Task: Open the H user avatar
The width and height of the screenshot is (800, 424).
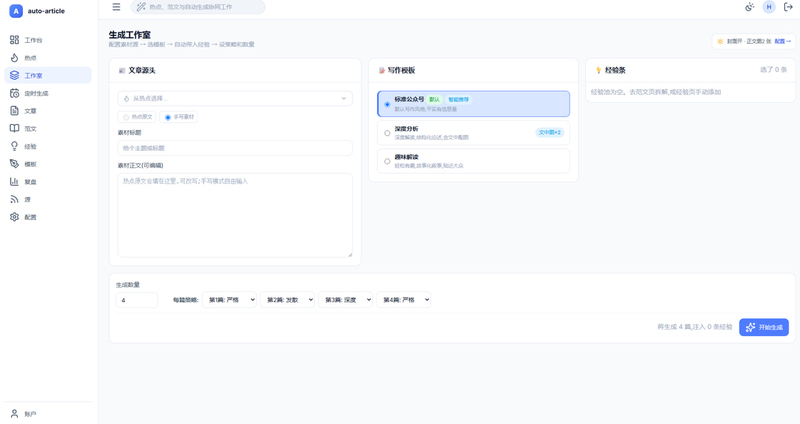Action: coord(769,7)
